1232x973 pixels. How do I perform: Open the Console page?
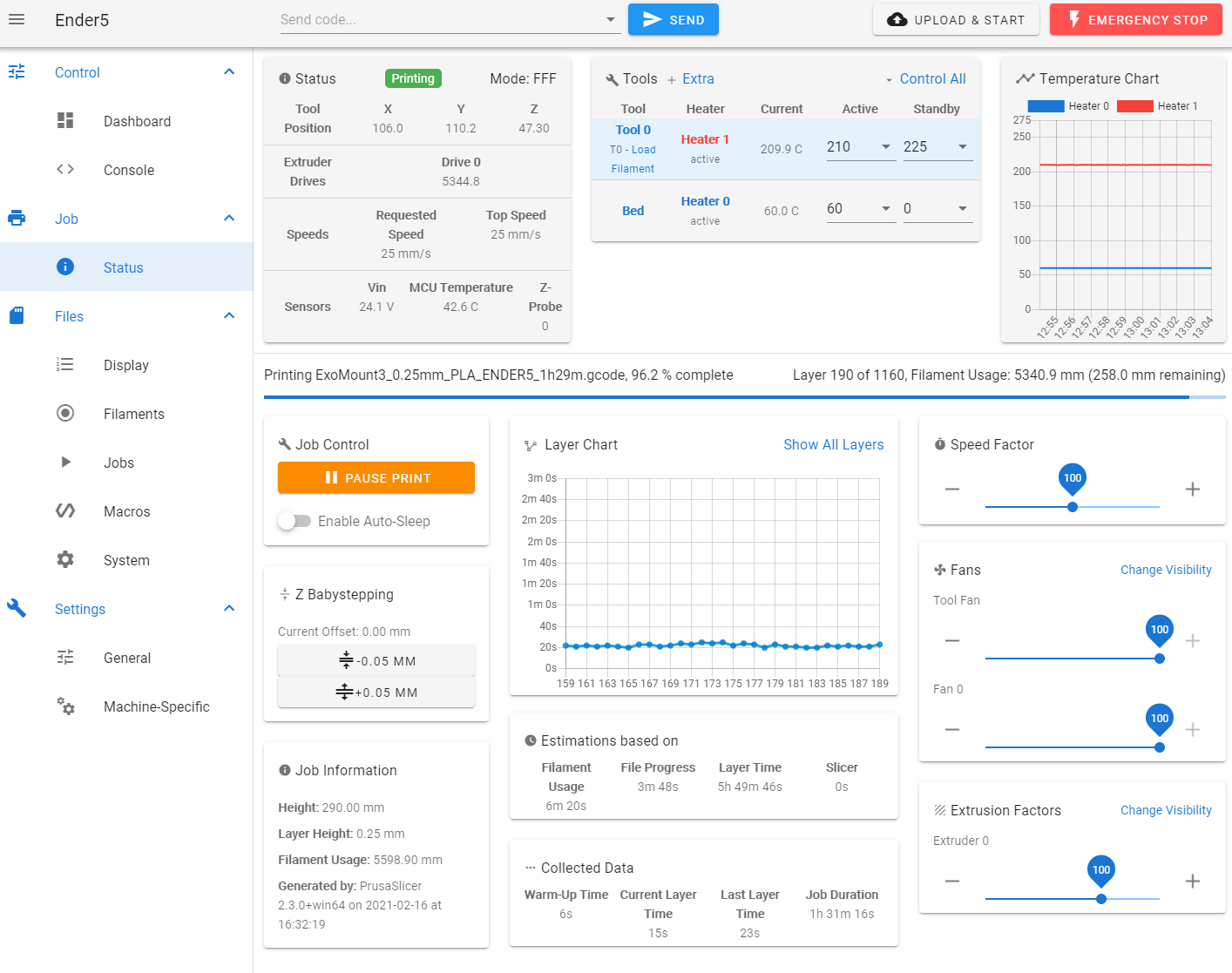click(x=126, y=170)
